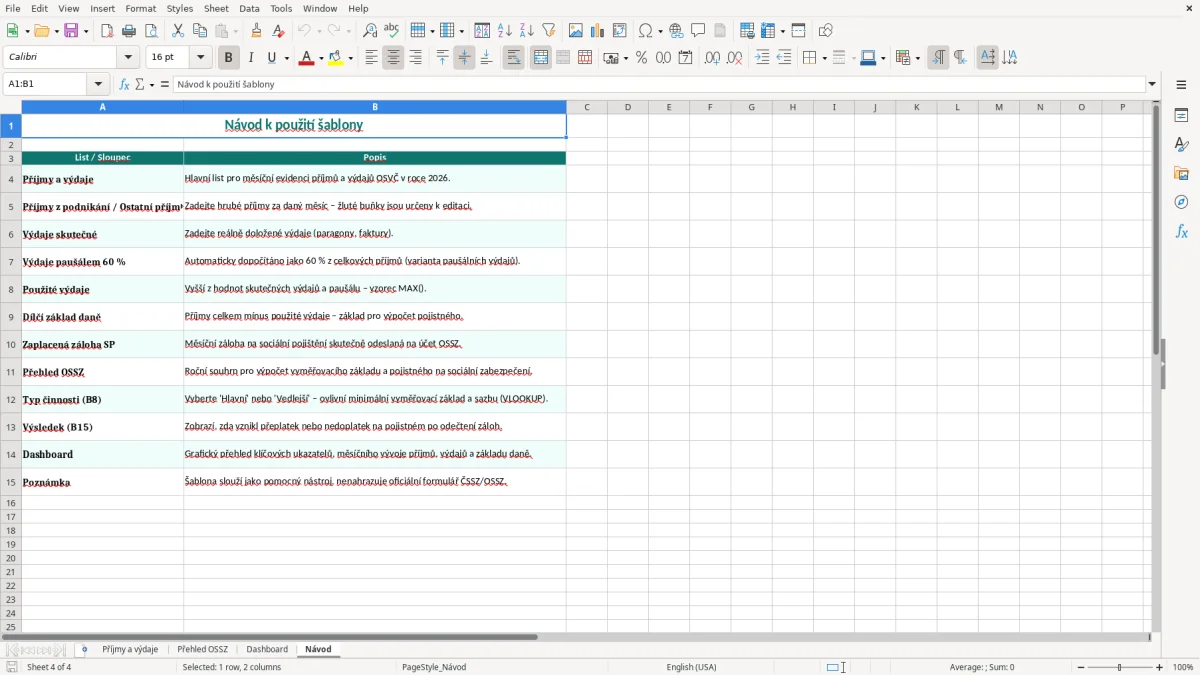
Task: Toggle Wrap Text
Action: 514,58
